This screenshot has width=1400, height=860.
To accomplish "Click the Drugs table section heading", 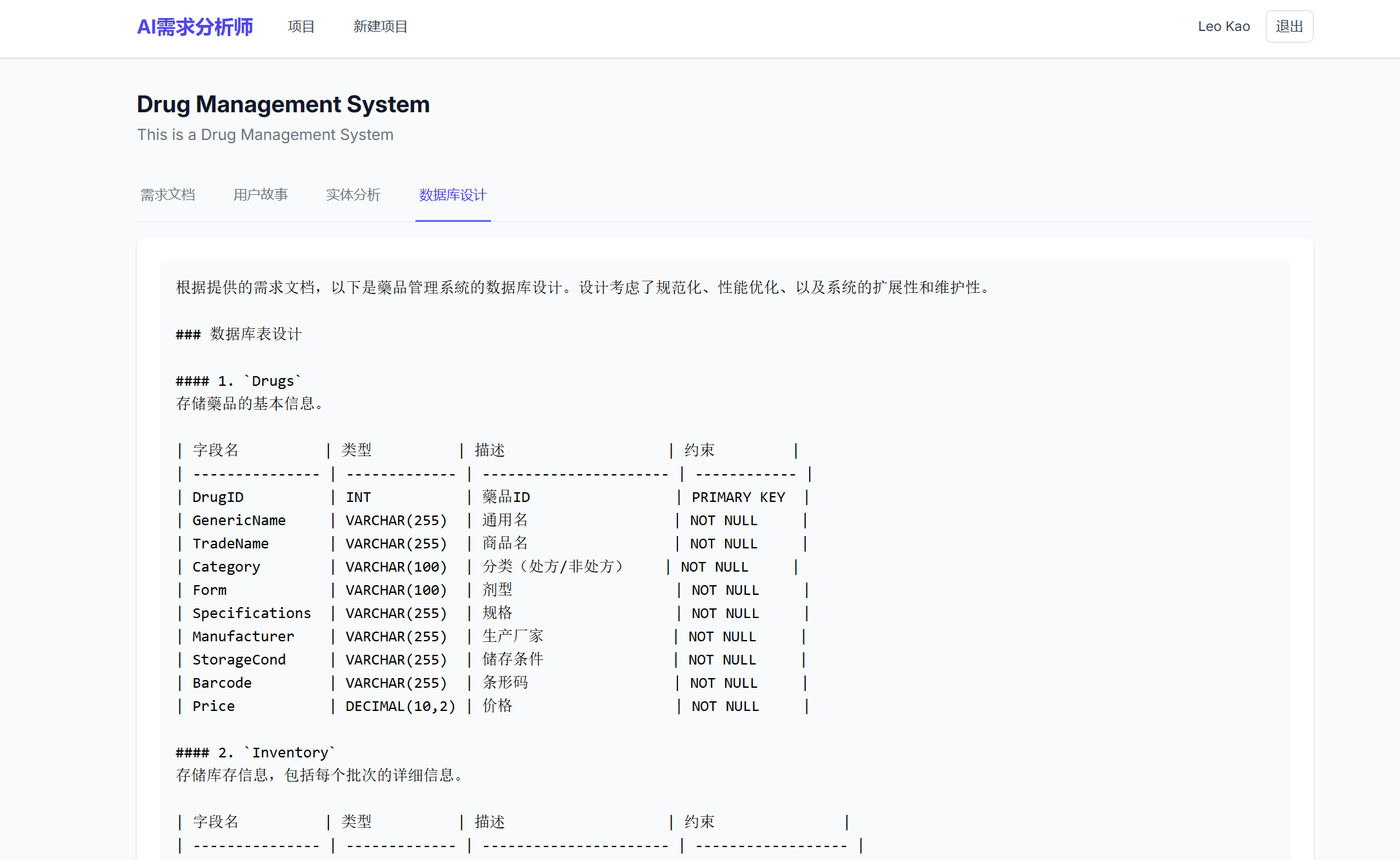I will click(239, 381).
